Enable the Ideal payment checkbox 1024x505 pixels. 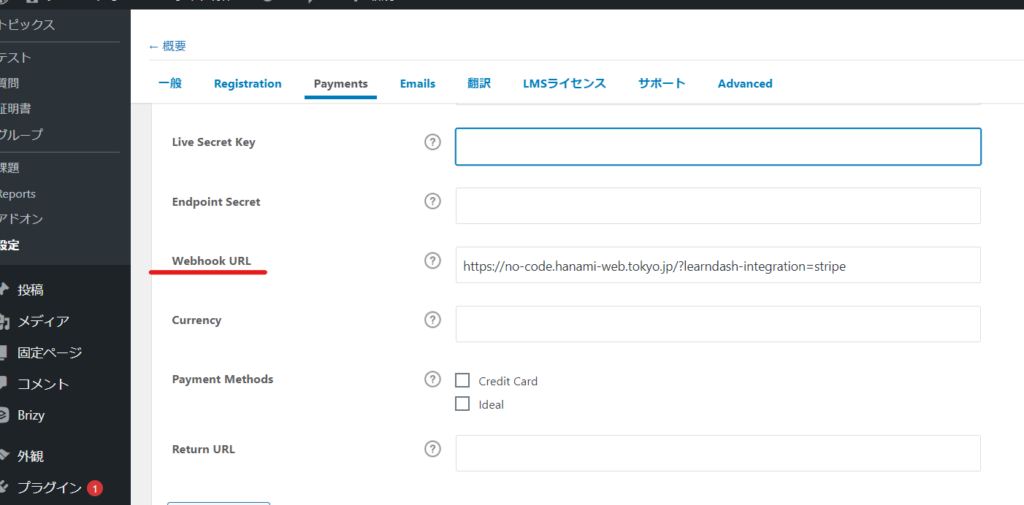click(x=462, y=404)
